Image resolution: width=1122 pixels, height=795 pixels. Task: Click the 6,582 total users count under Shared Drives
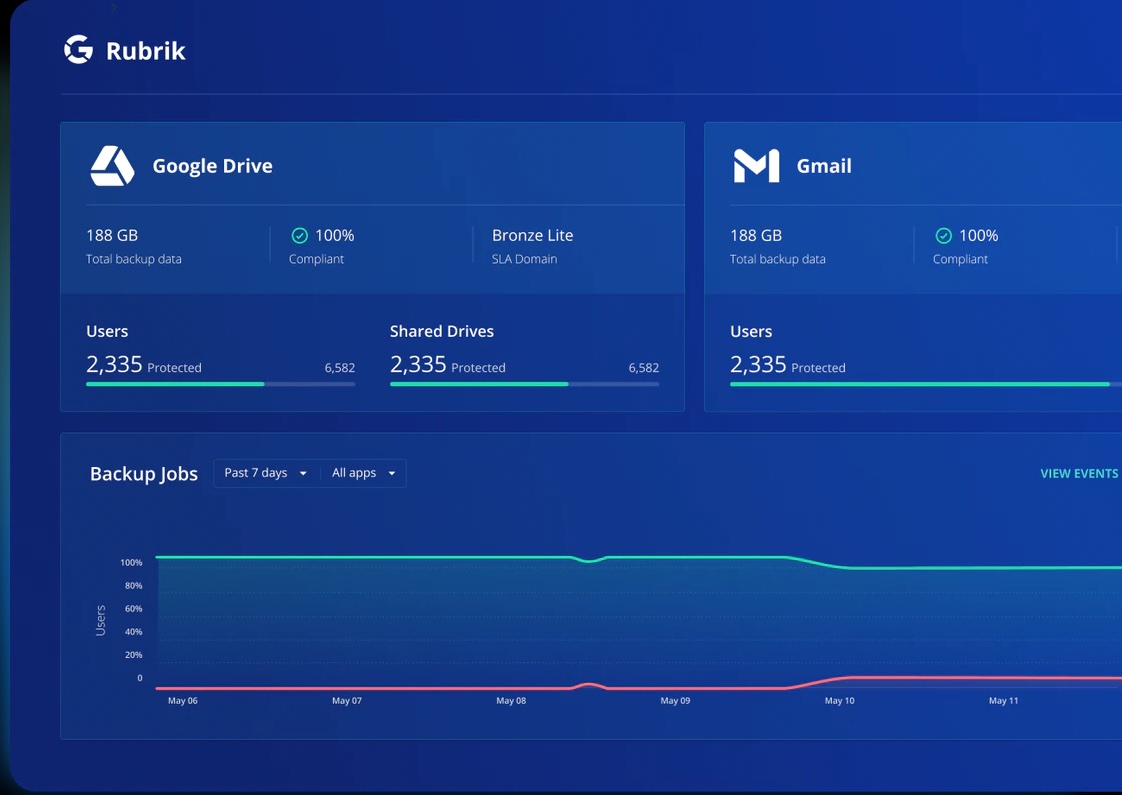(x=645, y=367)
